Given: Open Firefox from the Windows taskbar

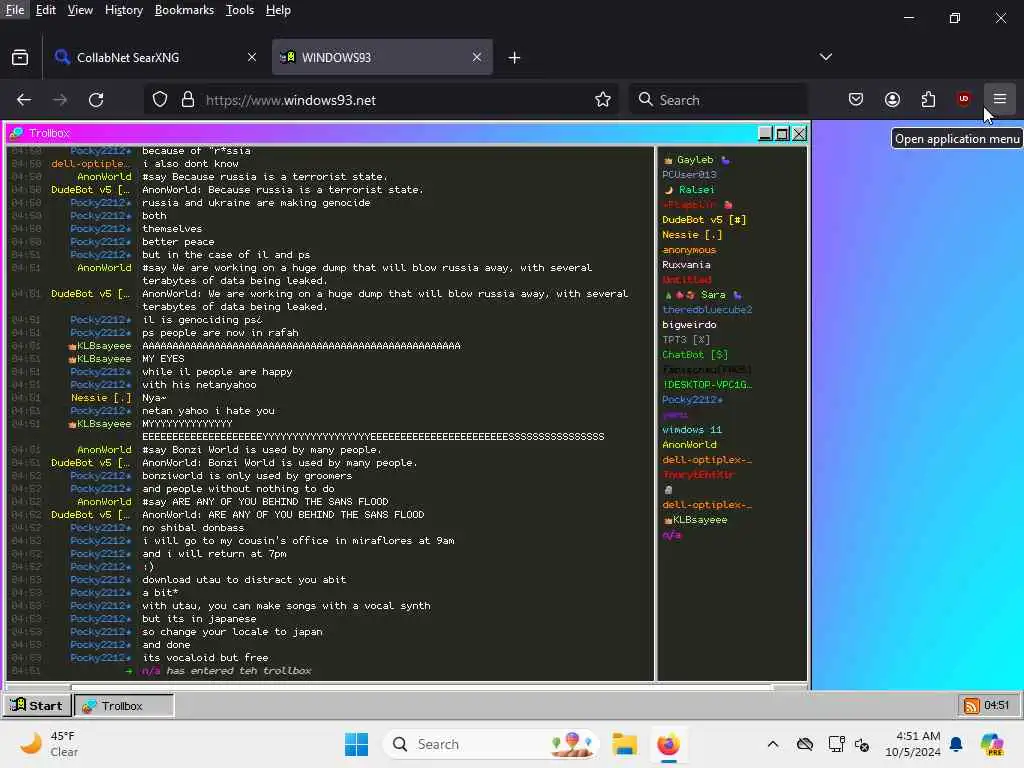Looking at the screenshot, I should 668,744.
